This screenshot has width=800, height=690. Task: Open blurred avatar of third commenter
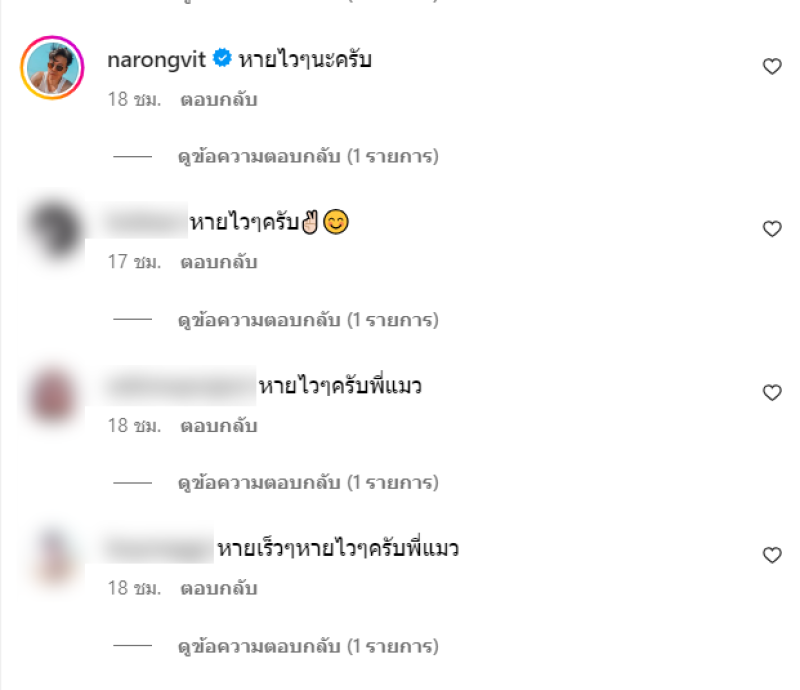pyautogui.click(x=52, y=394)
